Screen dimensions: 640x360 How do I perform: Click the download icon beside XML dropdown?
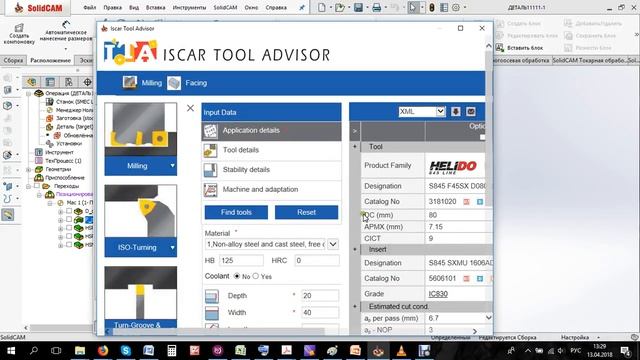click(x=456, y=111)
